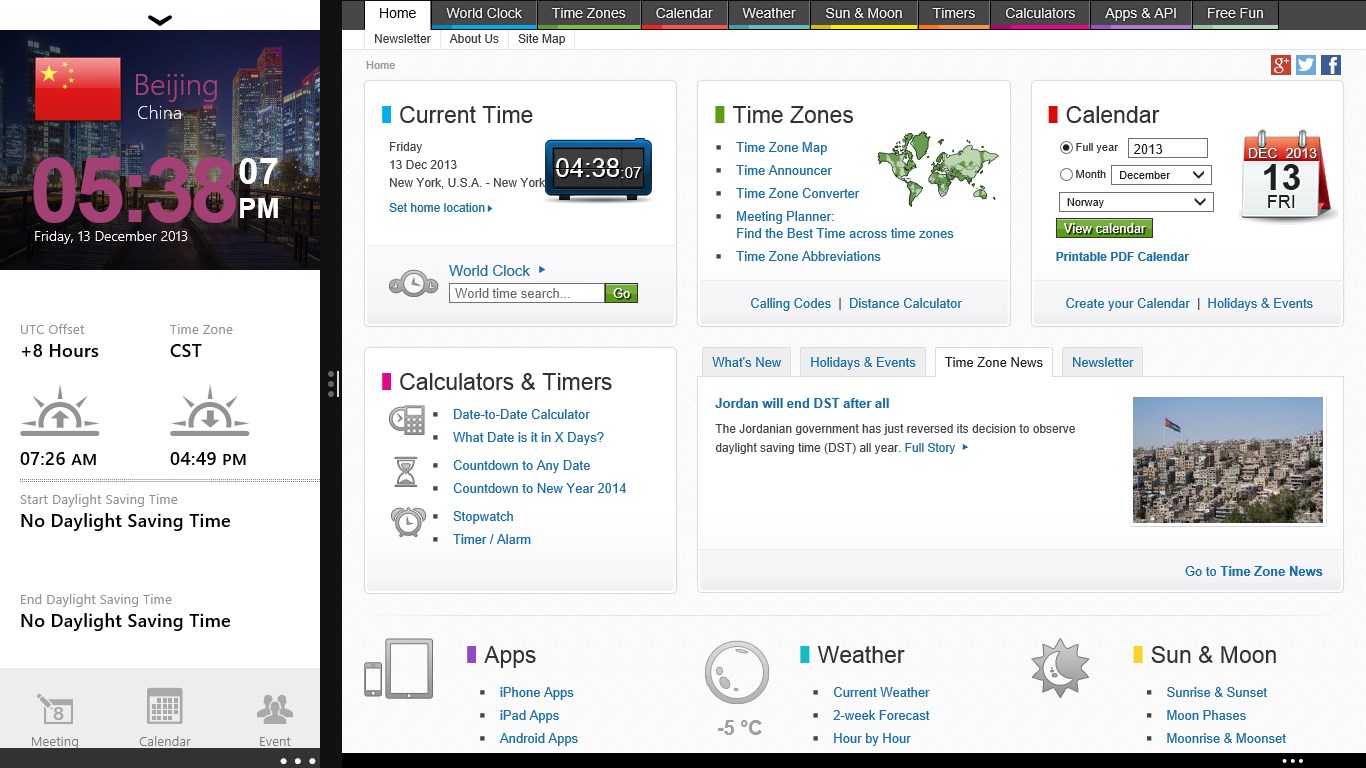Screen dimensions: 1366x768
Task: Click the Twitter bird icon
Action: [x=1305, y=65]
